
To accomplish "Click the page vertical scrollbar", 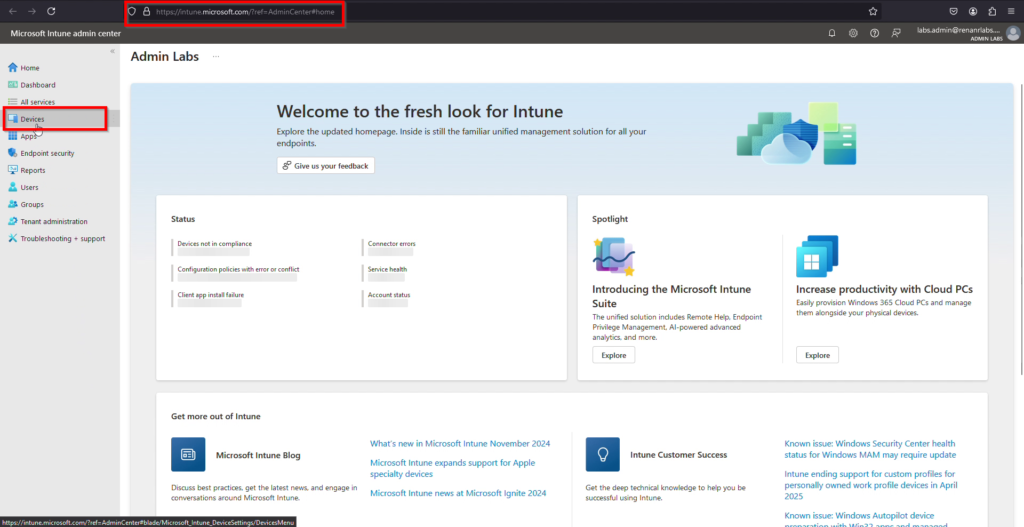I will pos(1020,229).
